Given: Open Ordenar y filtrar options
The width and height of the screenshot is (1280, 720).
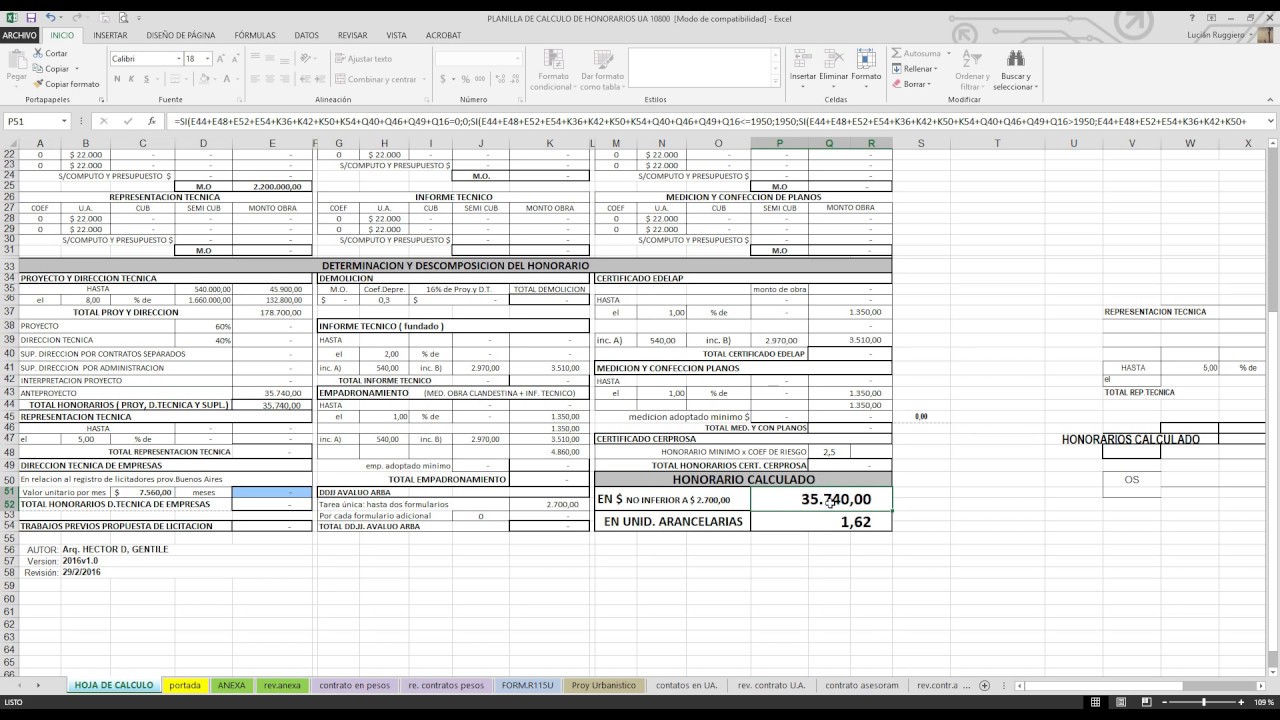Looking at the screenshot, I should (x=972, y=68).
